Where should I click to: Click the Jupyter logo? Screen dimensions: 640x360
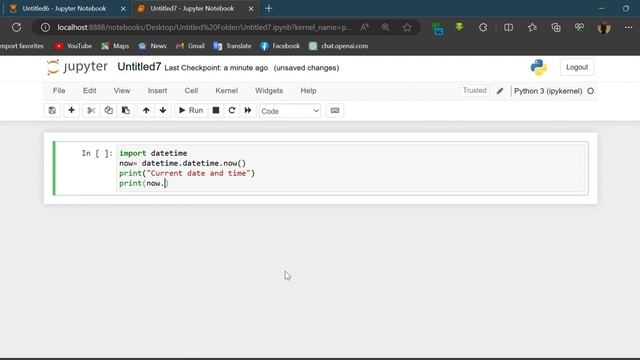click(77, 67)
